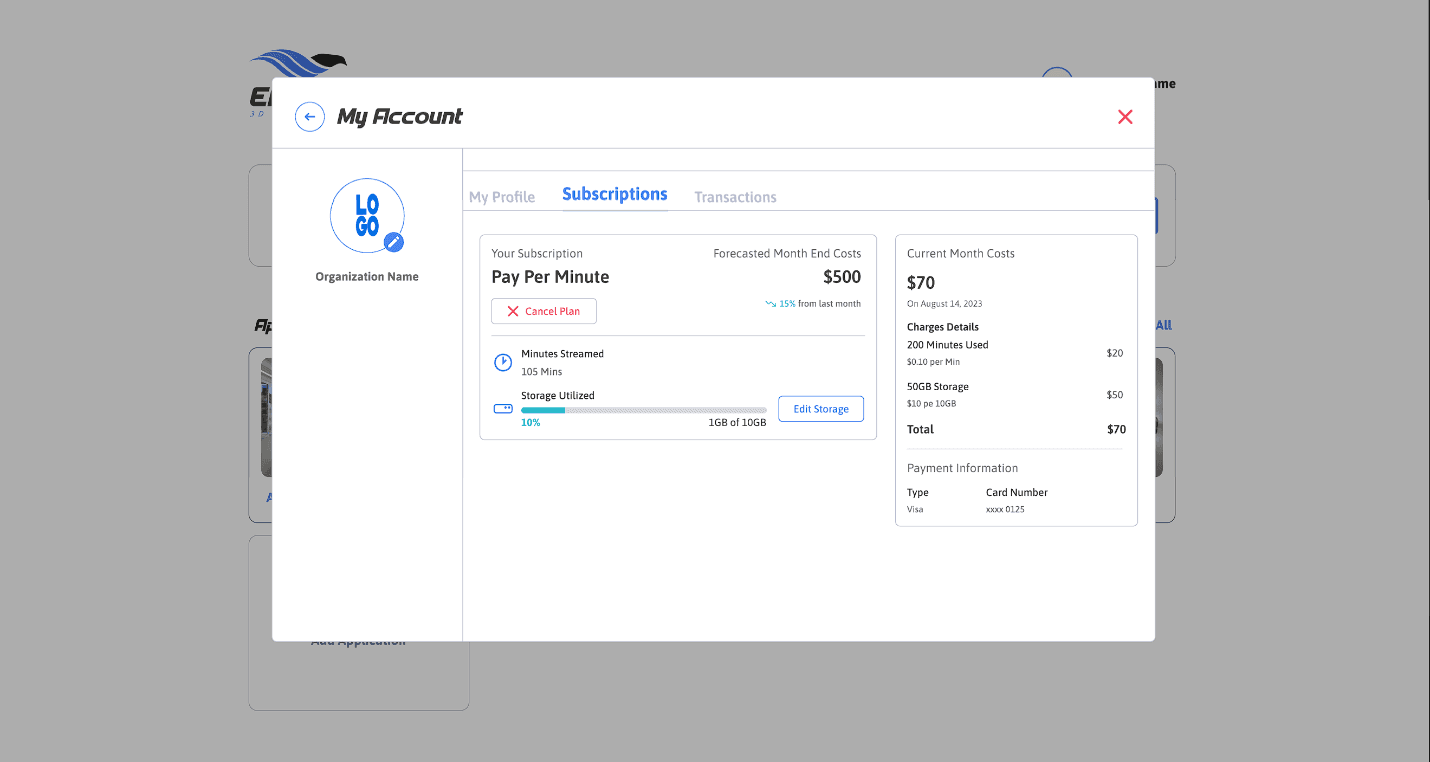The width and height of the screenshot is (1430, 762).
Task: Select the circular LOGO avatar image
Action: click(x=367, y=215)
